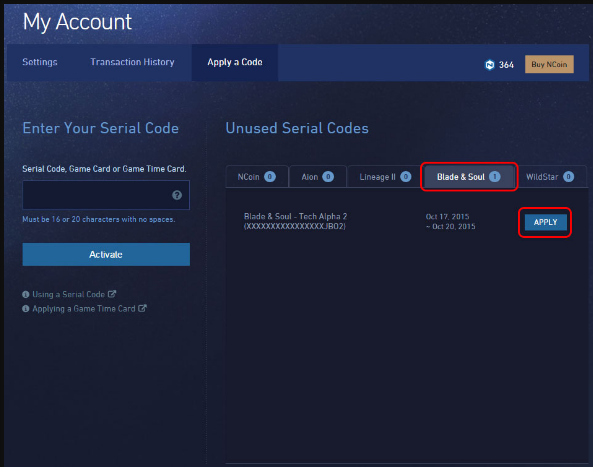The width and height of the screenshot is (593, 467).
Task: Open the Settings tab
Action: coord(40,62)
